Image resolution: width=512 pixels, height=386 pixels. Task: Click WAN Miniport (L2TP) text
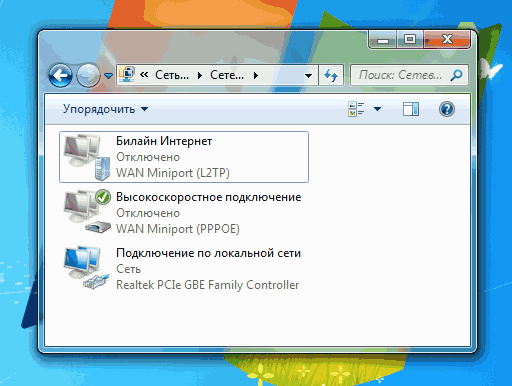173,173
